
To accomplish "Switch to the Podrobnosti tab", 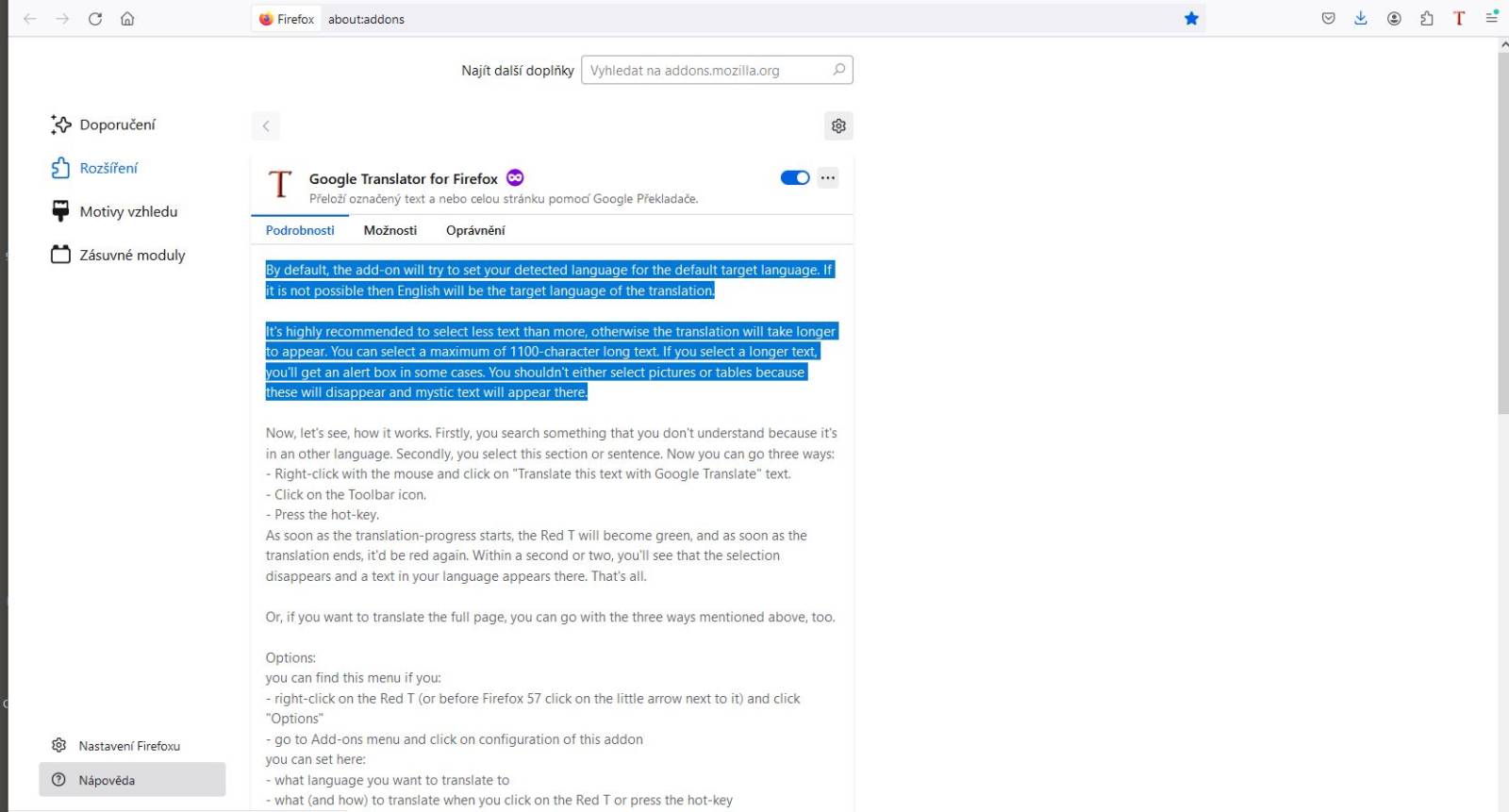I will pos(300,230).
